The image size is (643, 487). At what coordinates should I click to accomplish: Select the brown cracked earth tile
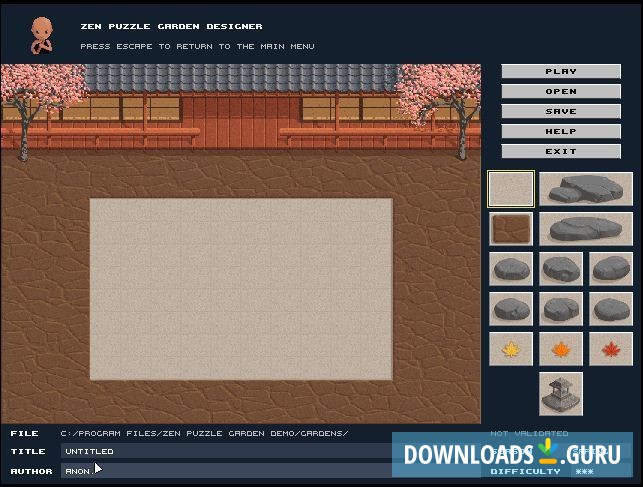click(511, 229)
